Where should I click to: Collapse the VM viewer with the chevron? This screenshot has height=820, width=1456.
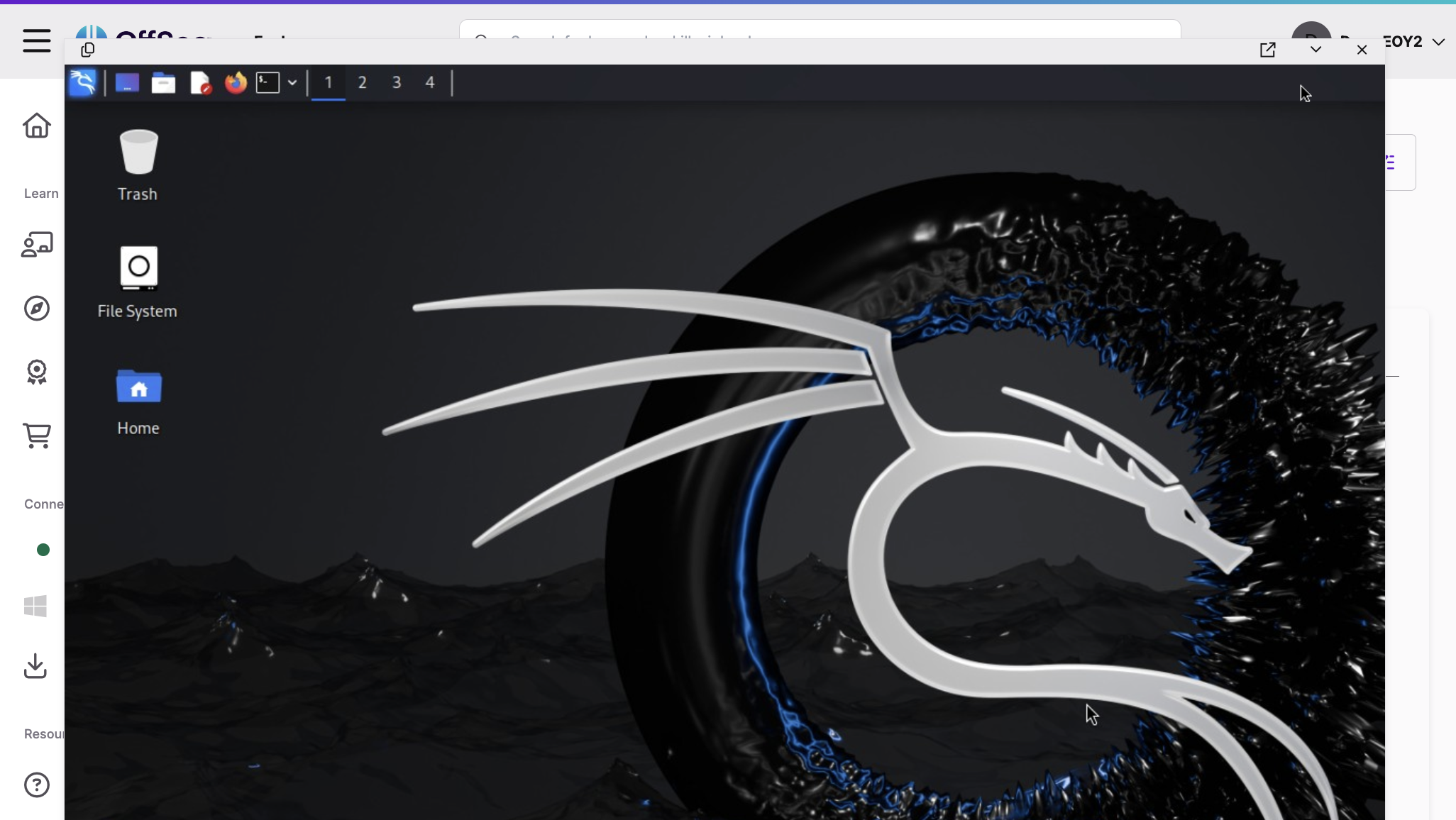[1316, 49]
